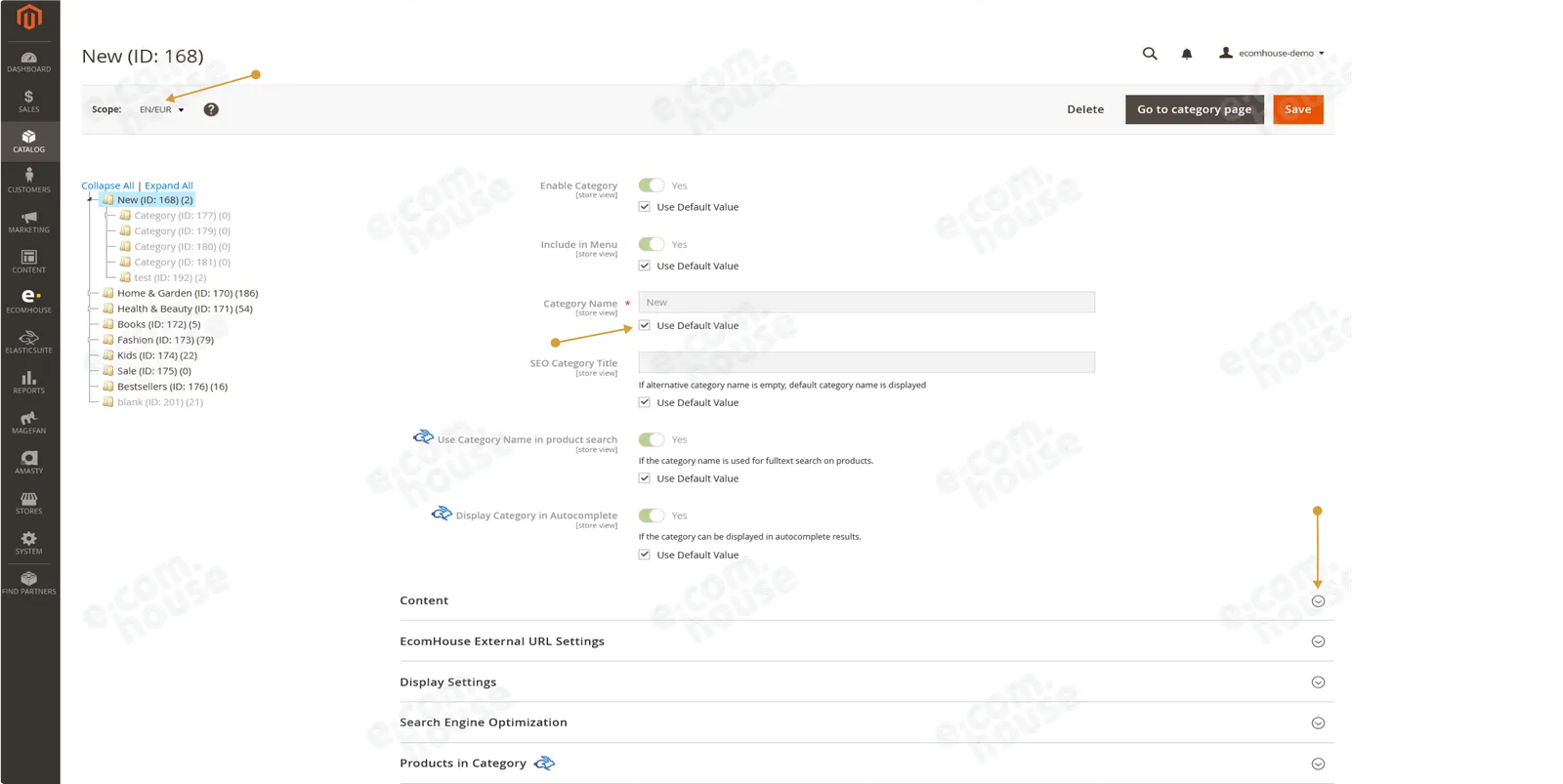1563x784 pixels.
Task: Click the orange Save button
Action: tap(1298, 109)
